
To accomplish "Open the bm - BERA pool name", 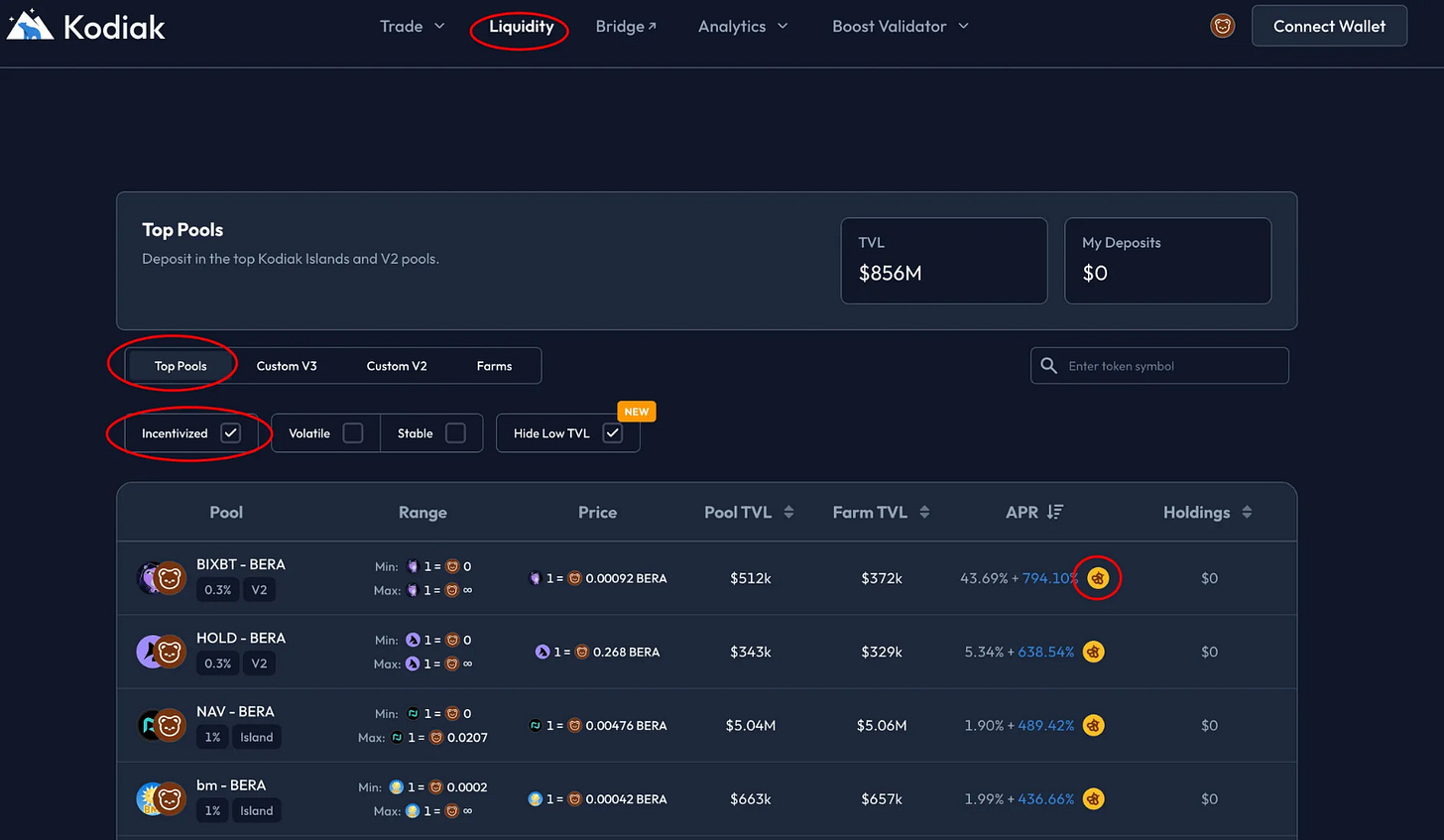I will [x=231, y=784].
